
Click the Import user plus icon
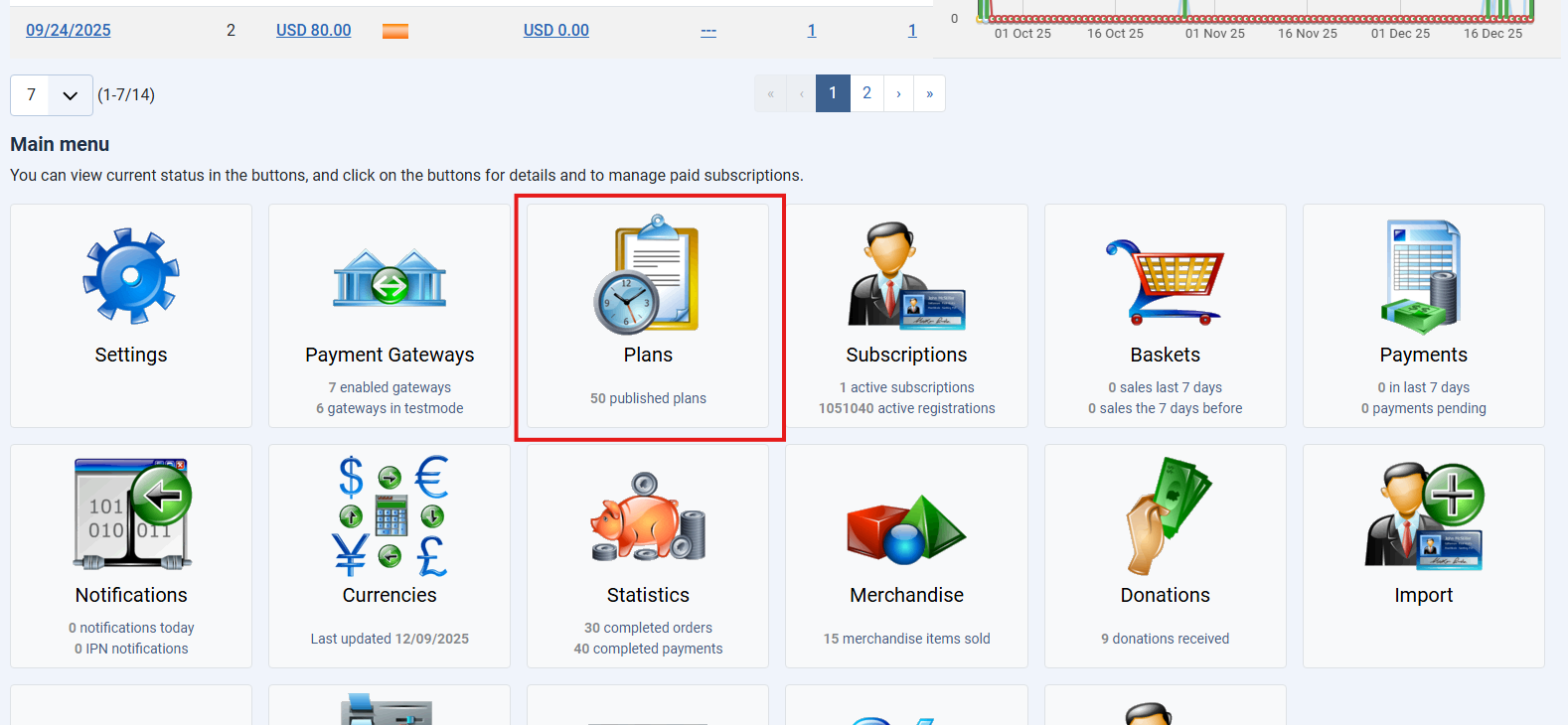(x=1423, y=516)
